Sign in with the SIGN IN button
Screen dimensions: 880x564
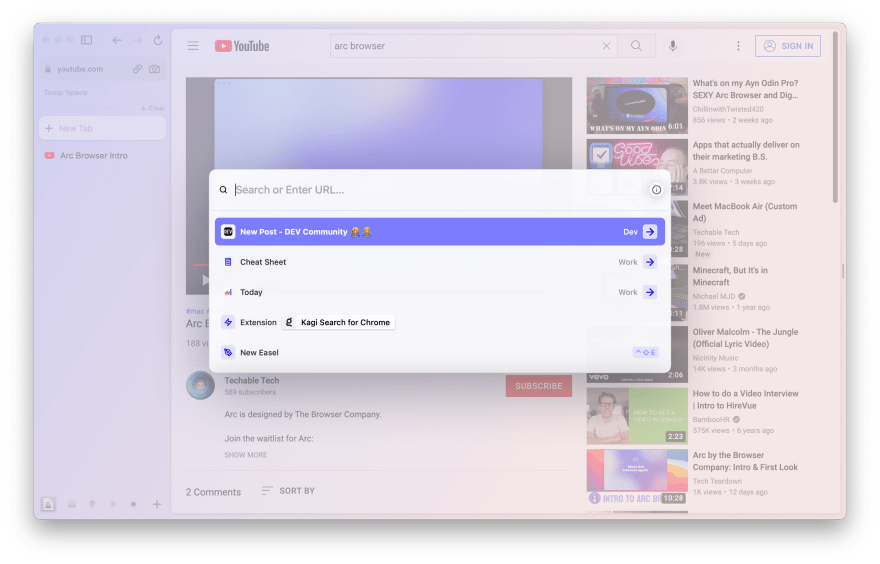788,46
